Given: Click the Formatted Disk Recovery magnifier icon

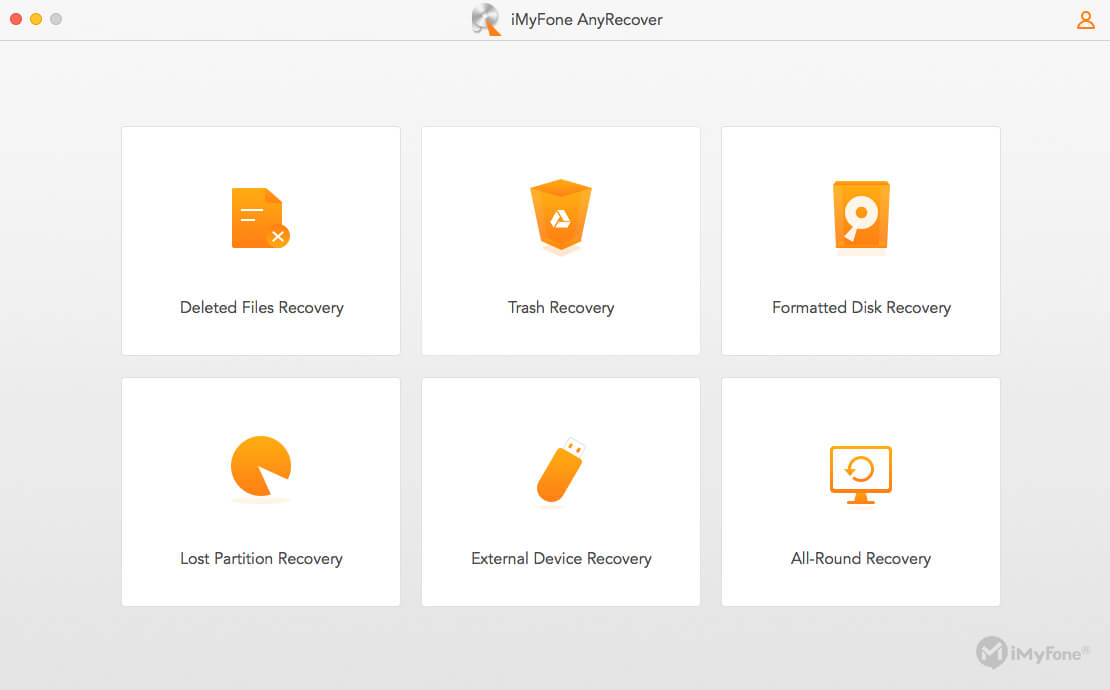Looking at the screenshot, I should click(x=860, y=216).
